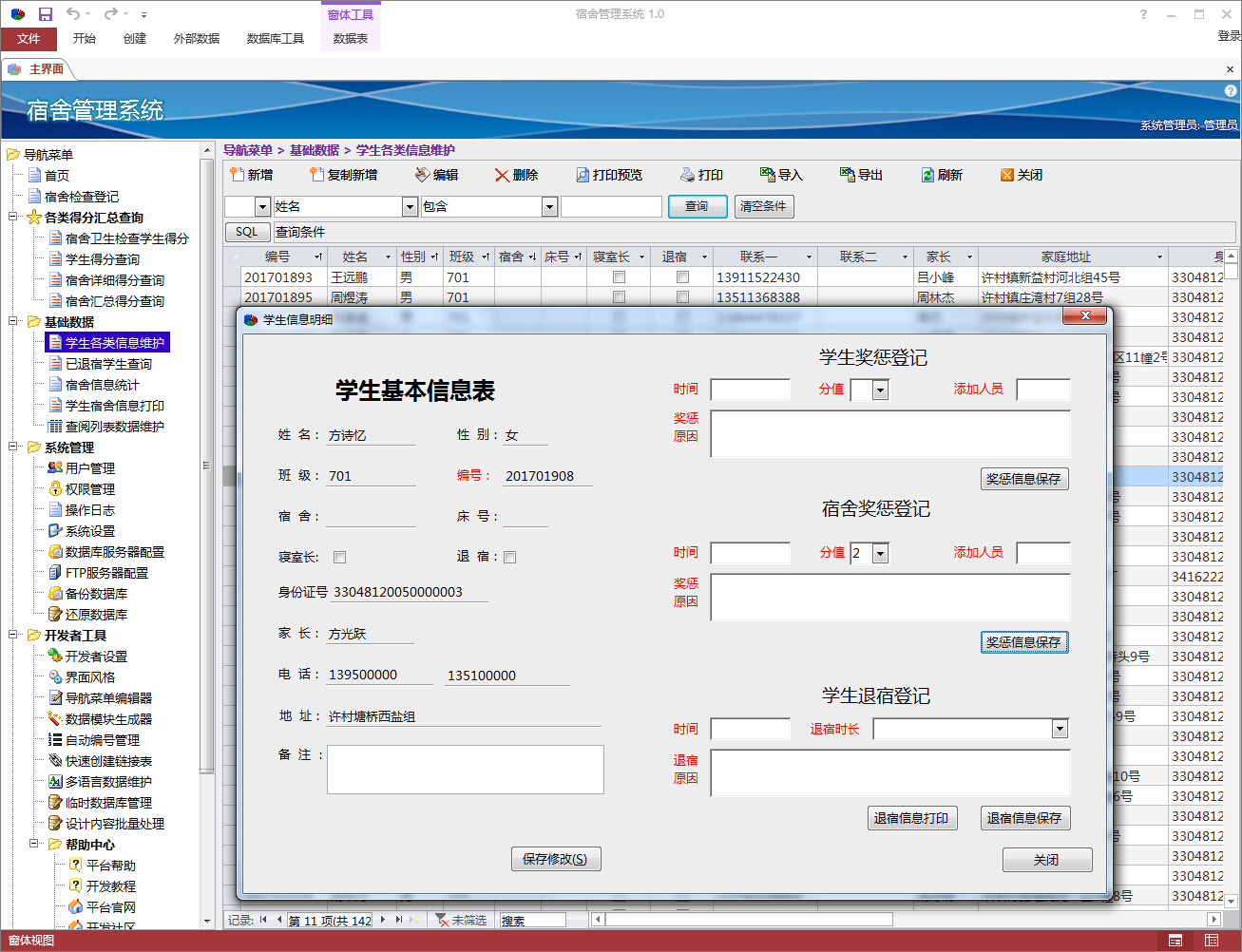The image size is (1242, 952).
Task: Click the Redo arrow icon
Action: (110, 14)
